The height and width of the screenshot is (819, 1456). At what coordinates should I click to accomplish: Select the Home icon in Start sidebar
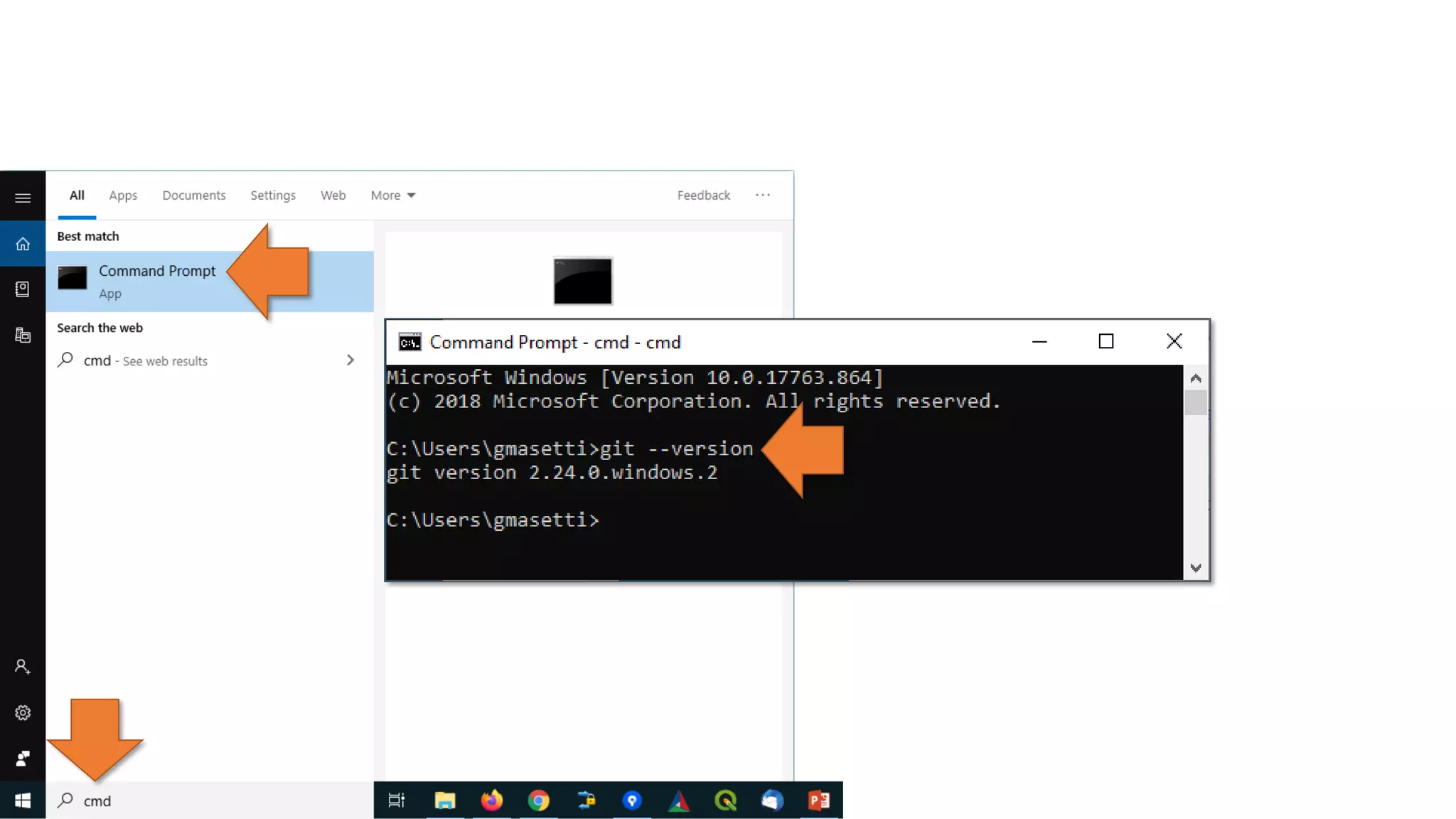[x=23, y=244]
